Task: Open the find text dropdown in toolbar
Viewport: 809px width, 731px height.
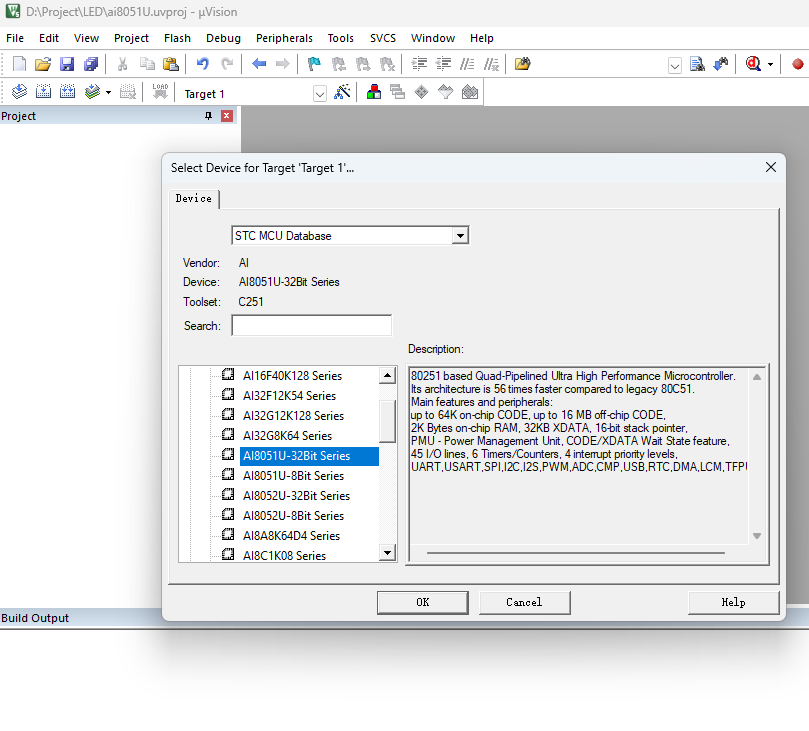Action: (674, 66)
